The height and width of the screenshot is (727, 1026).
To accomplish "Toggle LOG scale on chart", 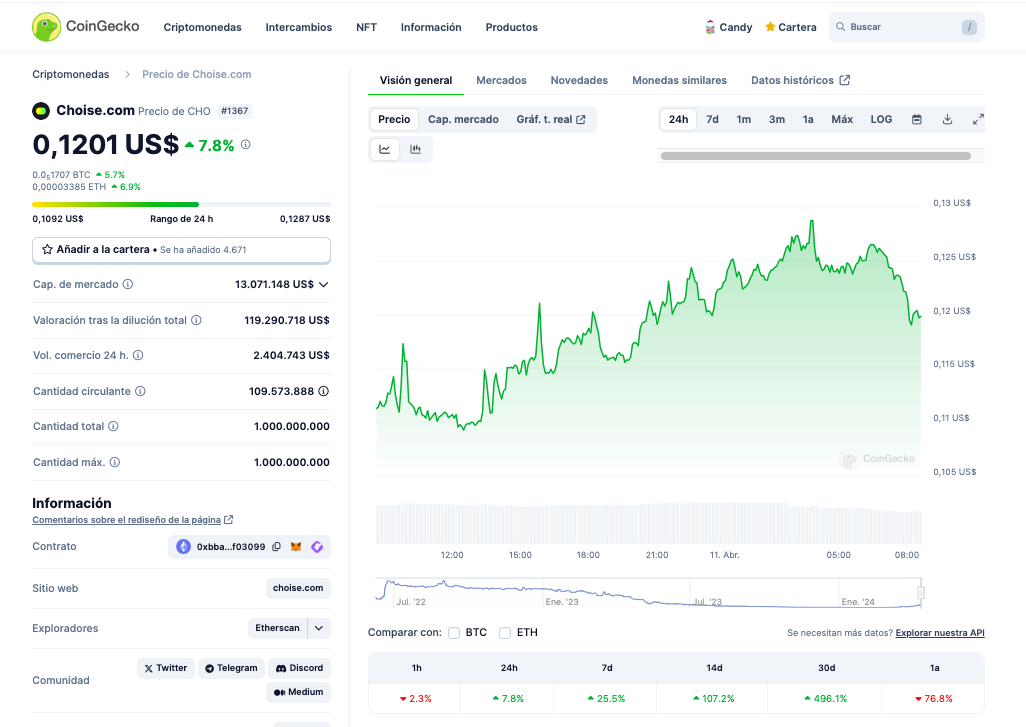I will pos(881,119).
